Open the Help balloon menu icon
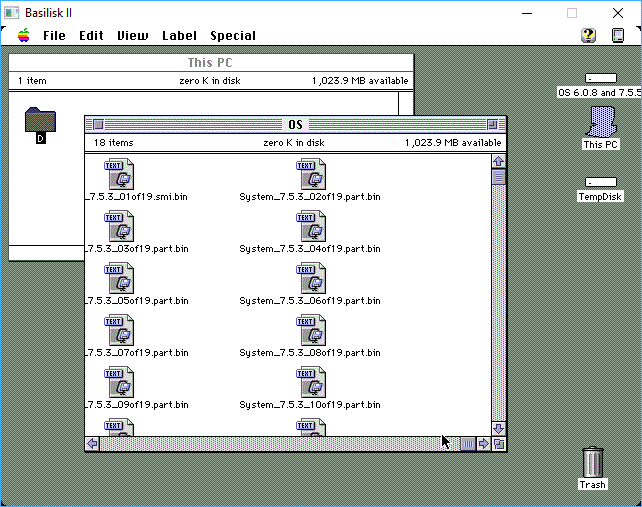 pyautogui.click(x=588, y=36)
